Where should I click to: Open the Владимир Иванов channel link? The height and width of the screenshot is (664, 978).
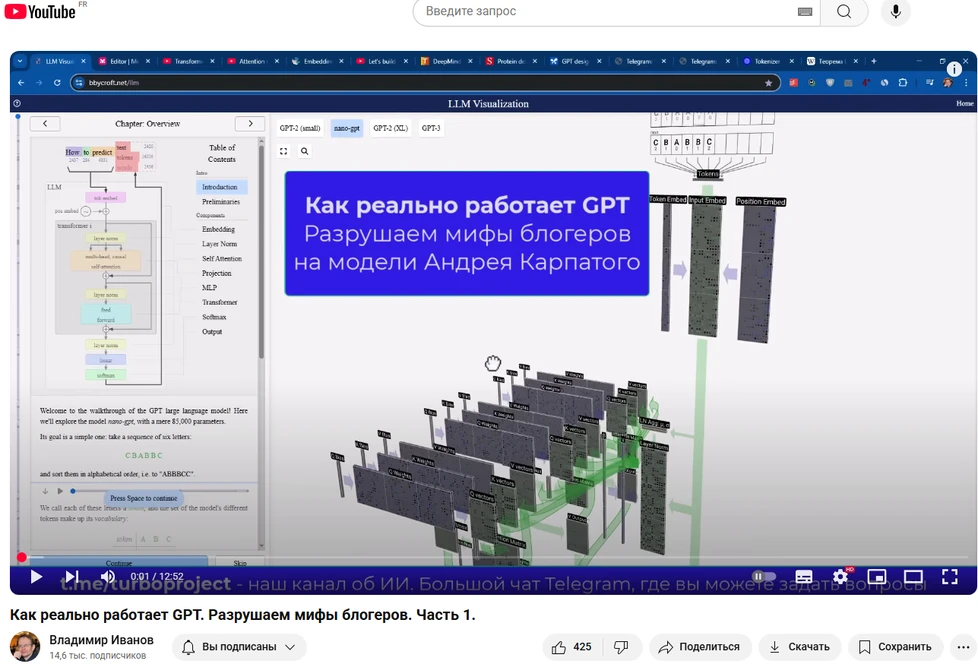(x=101, y=640)
